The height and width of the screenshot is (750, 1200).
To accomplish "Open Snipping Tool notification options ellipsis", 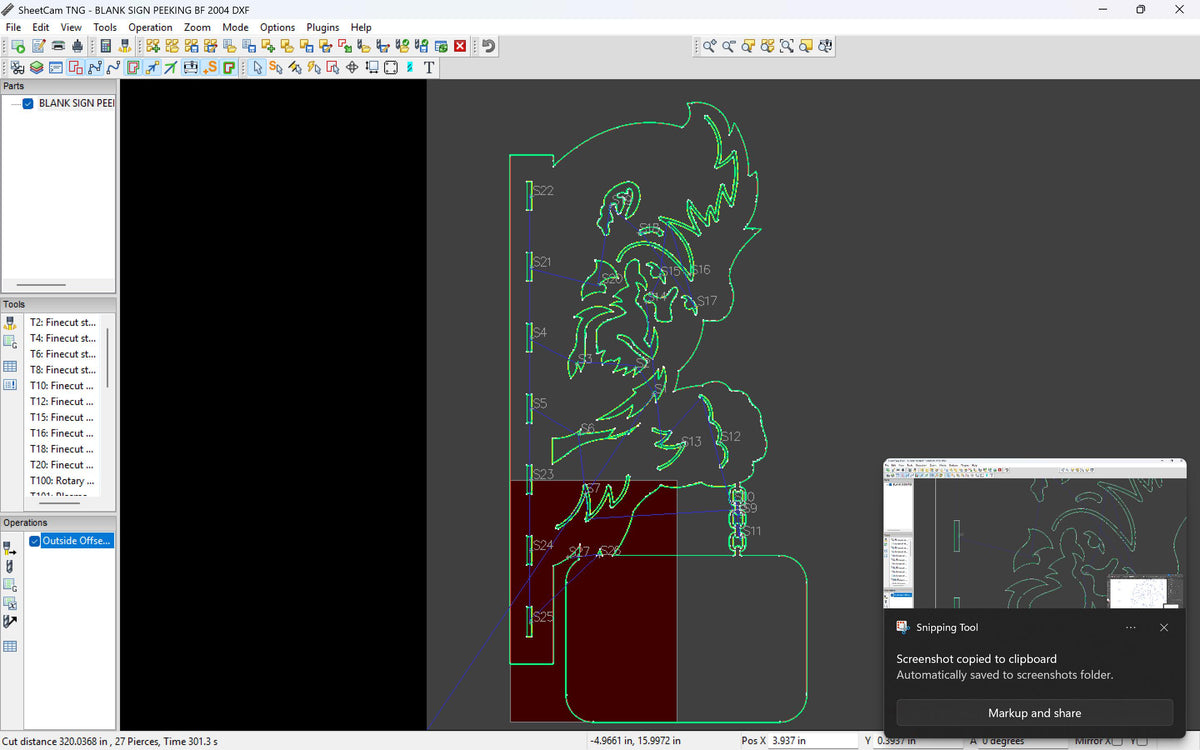I will click(1130, 628).
